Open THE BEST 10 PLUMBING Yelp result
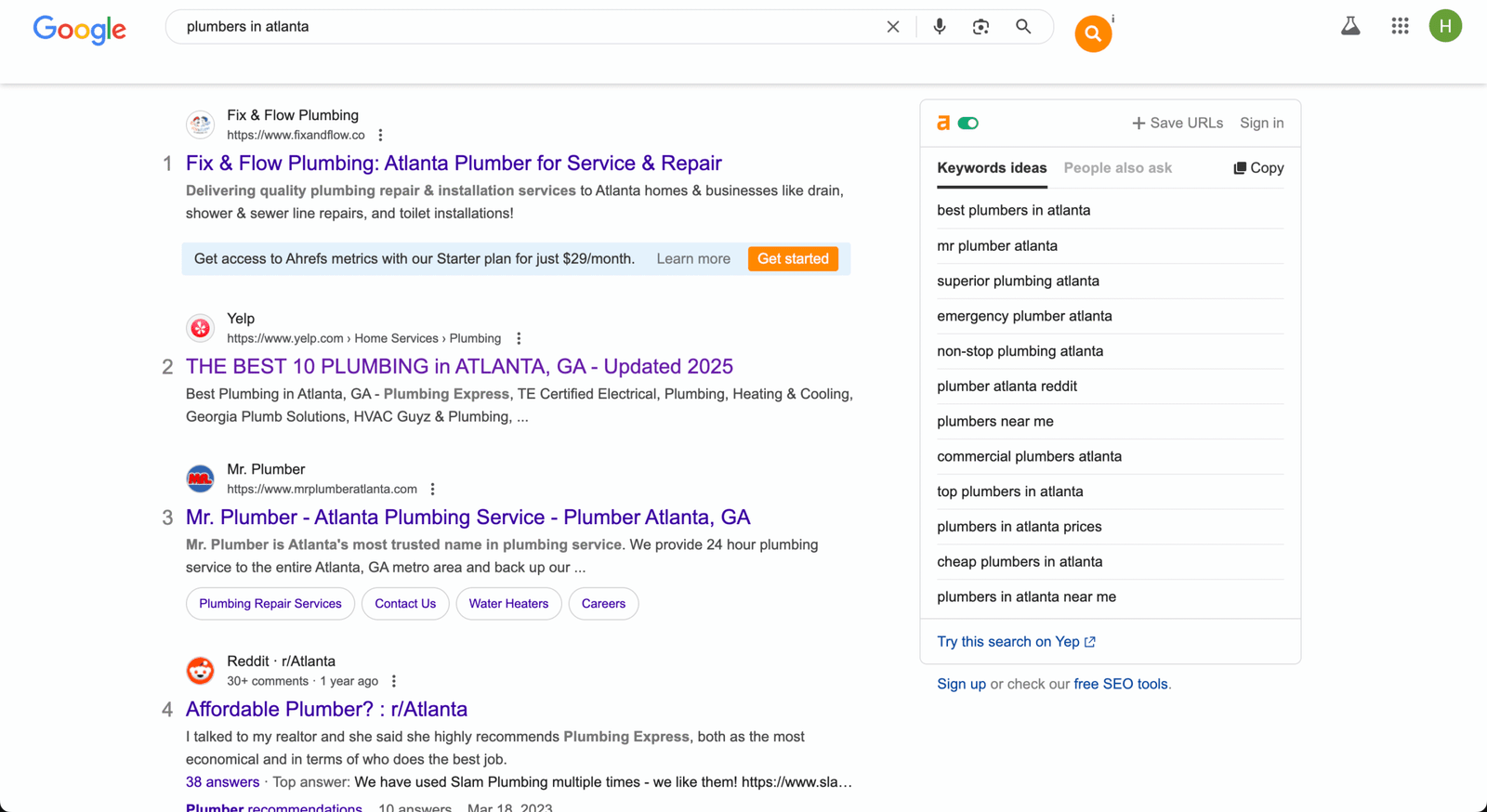The width and height of the screenshot is (1487, 812). [x=459, y=367]
